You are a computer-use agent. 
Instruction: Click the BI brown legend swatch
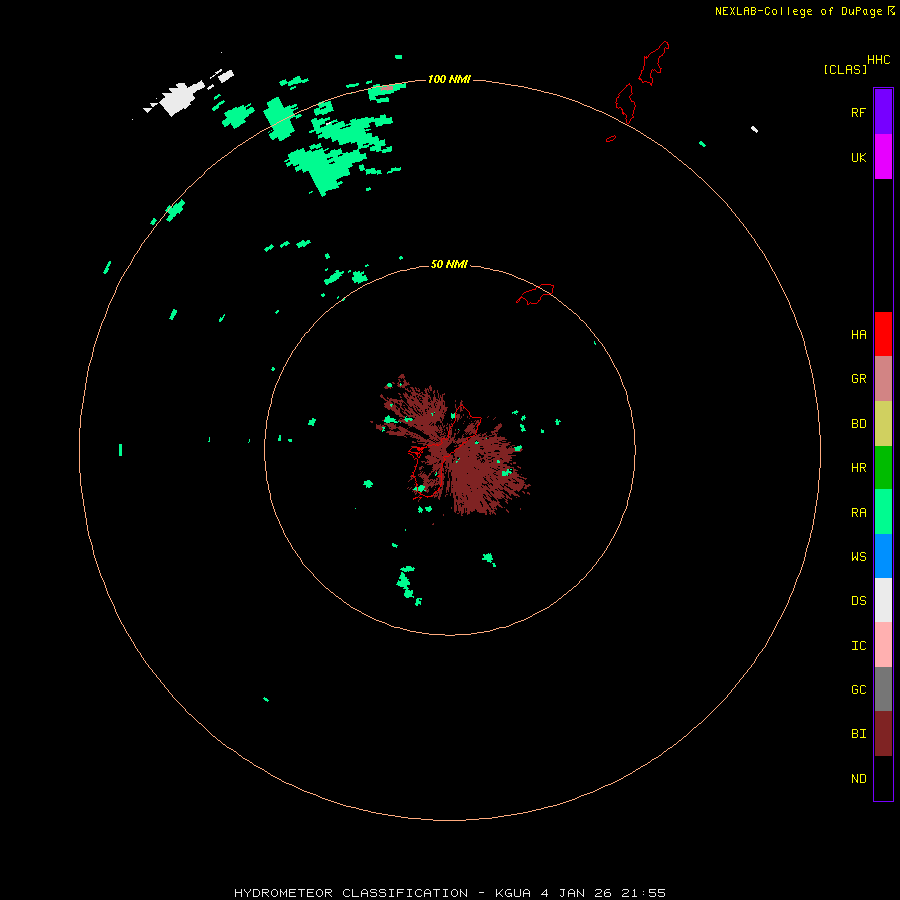pyautogui.click(x=883, y=734)
